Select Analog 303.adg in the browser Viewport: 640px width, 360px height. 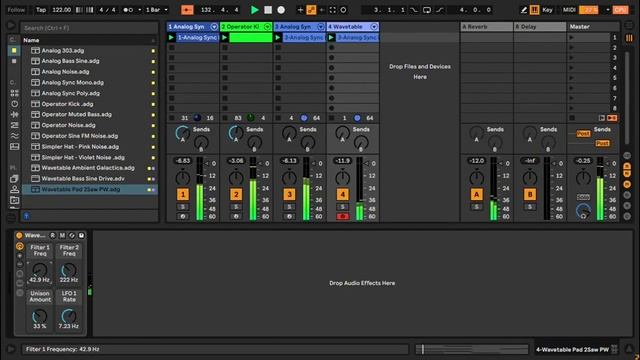tap(63, 51)
